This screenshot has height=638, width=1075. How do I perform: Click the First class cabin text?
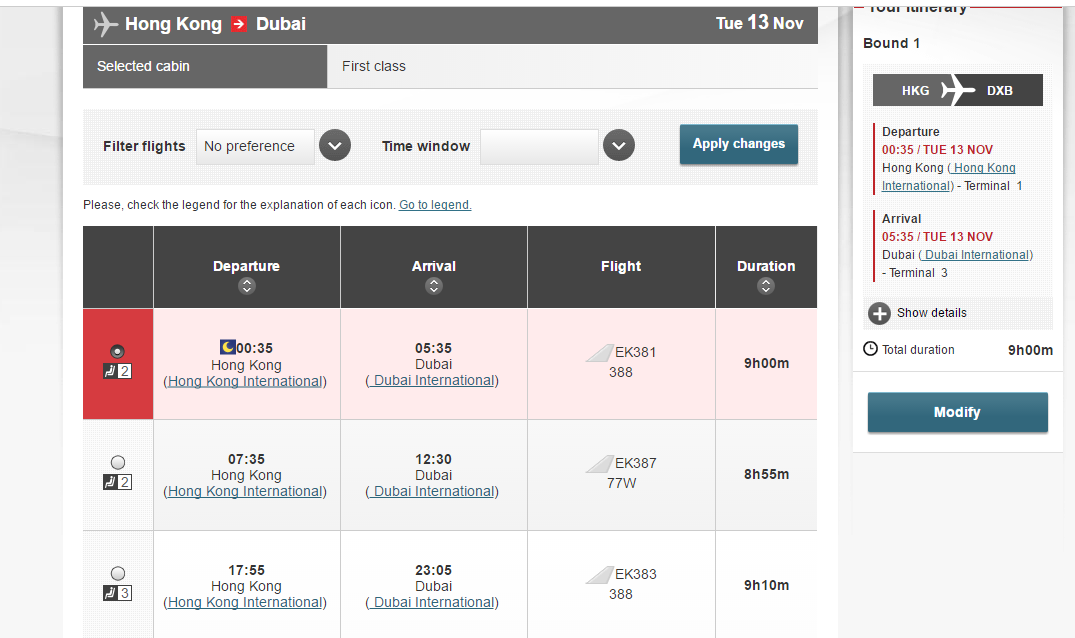[374, 66]
